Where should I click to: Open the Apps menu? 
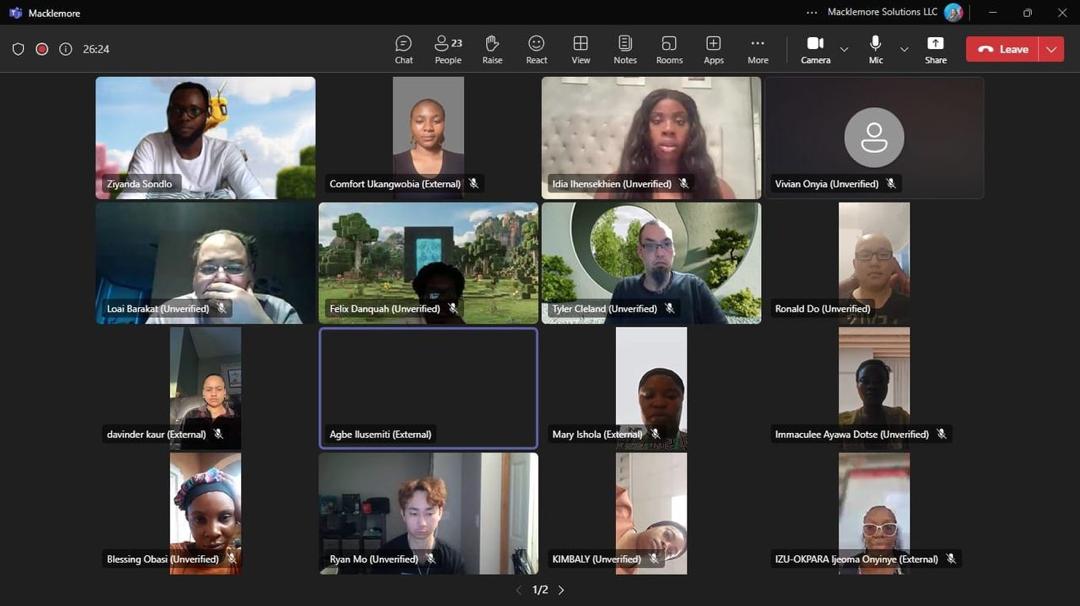click(713, 49)
